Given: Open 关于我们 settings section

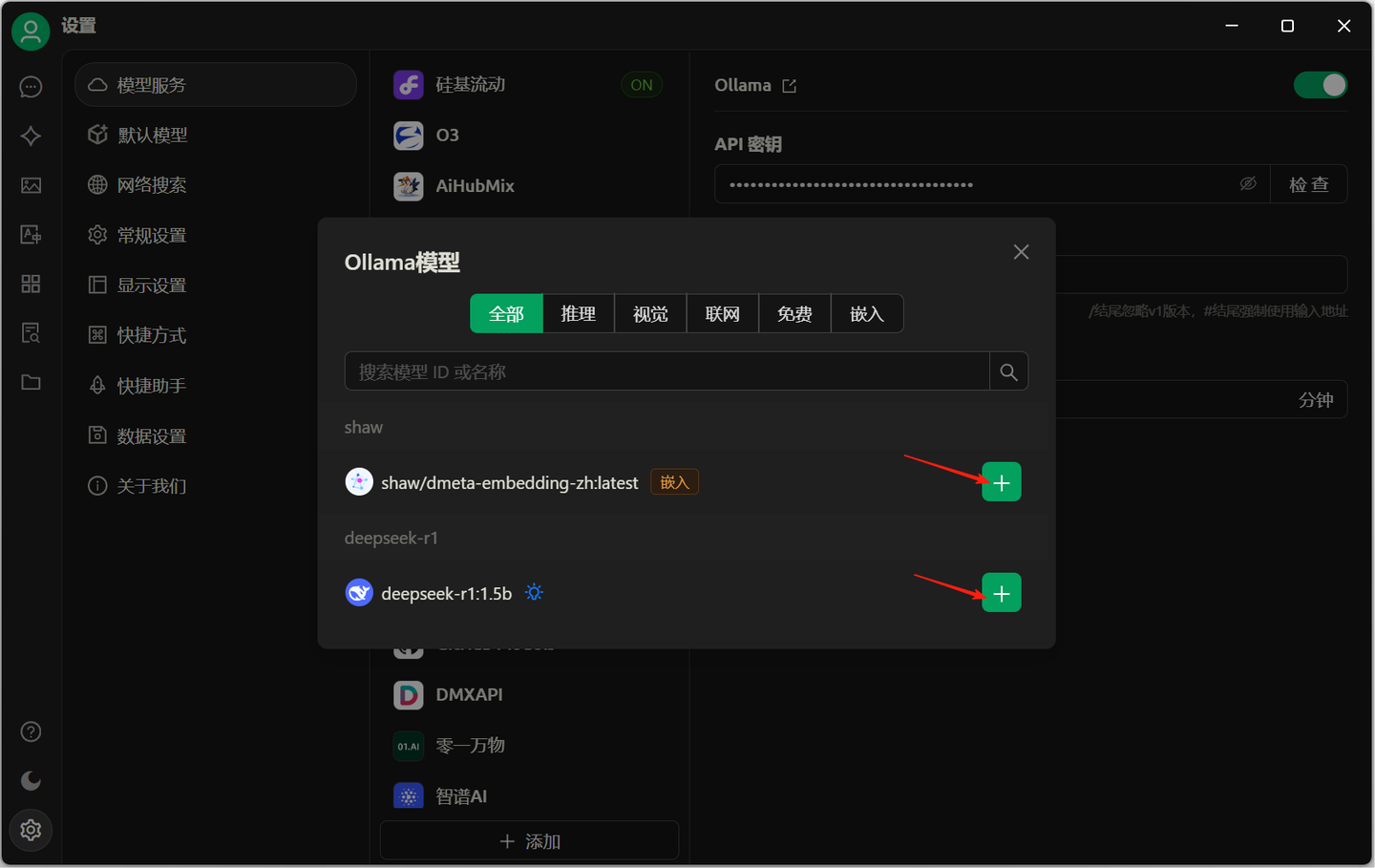Looking at the screenshot, I should coord(216,486).
